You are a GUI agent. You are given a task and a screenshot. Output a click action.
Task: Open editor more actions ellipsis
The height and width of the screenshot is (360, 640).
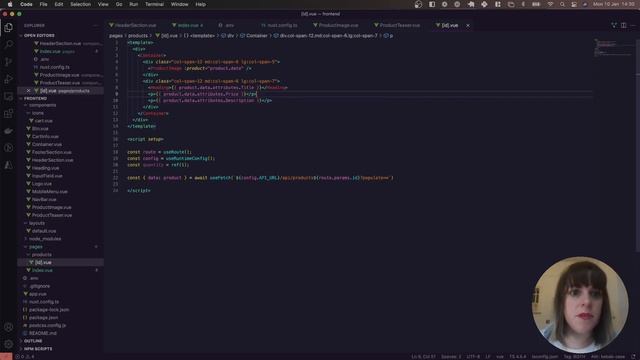coord(633,25)
